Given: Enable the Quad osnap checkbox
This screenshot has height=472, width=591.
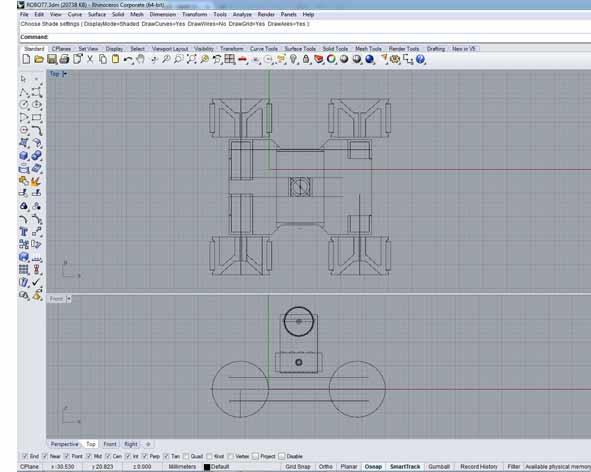Looking at the screenshot, I should click(186, 456).
